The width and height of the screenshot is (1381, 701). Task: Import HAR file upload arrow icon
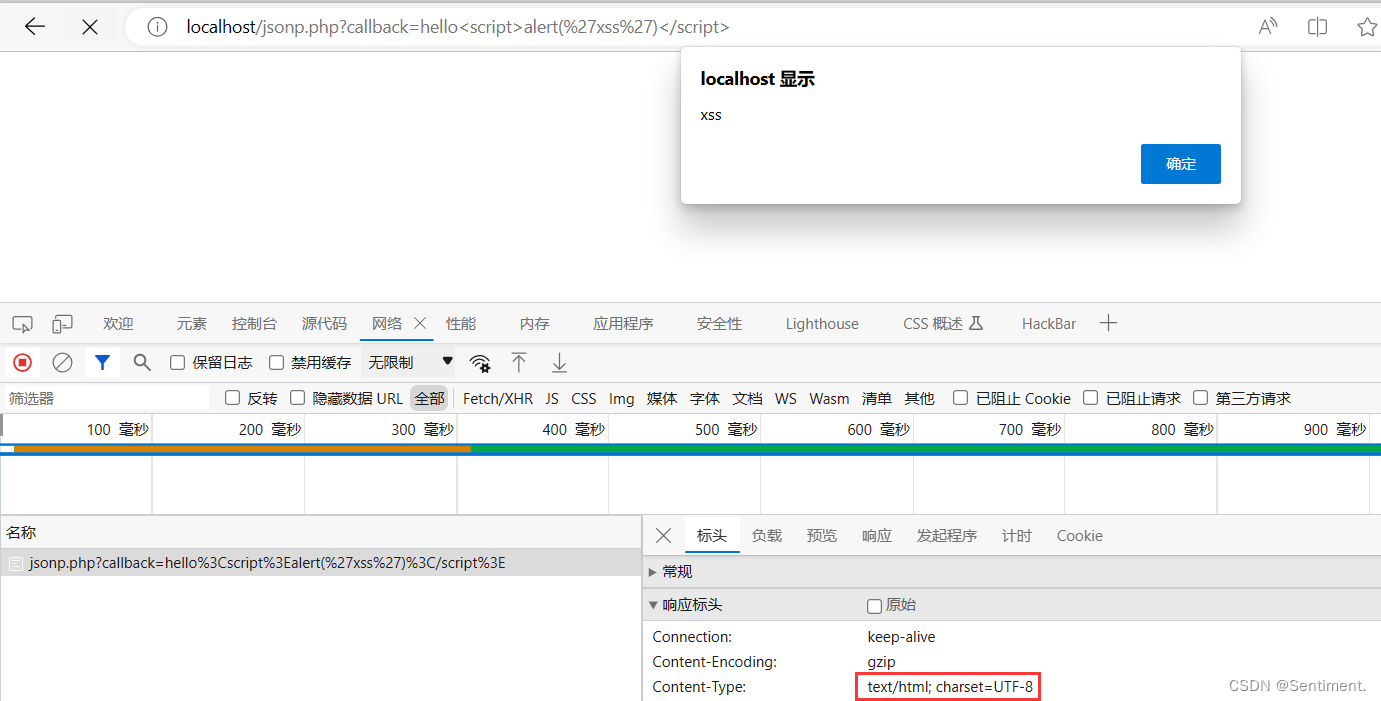518,362
